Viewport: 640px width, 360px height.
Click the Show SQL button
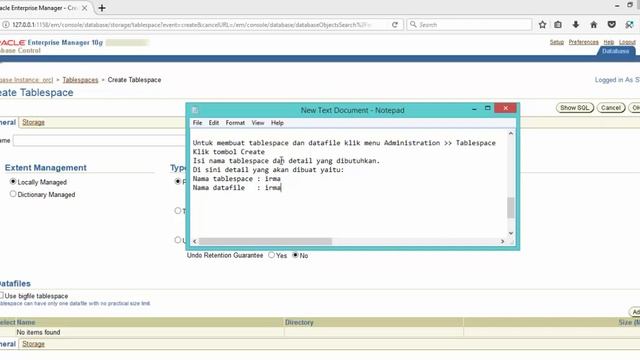point(574,108)
